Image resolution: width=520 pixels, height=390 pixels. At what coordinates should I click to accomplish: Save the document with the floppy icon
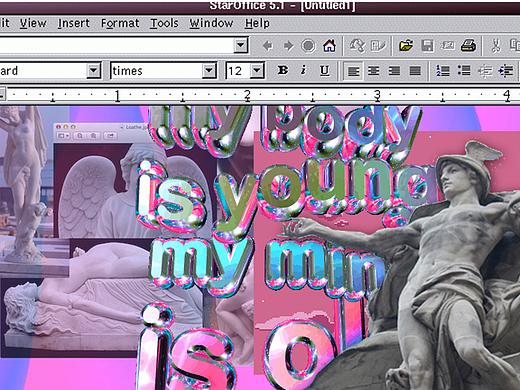[x=427, y=45]
